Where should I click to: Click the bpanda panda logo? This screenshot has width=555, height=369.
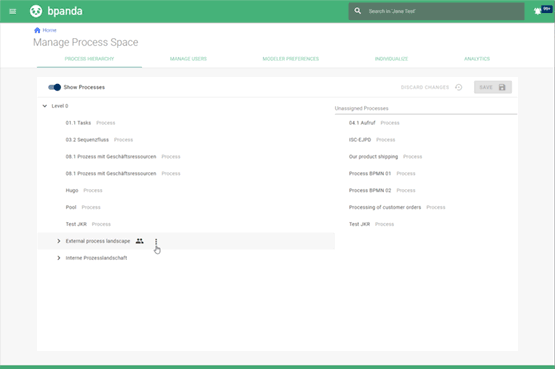tap(36, 11)
